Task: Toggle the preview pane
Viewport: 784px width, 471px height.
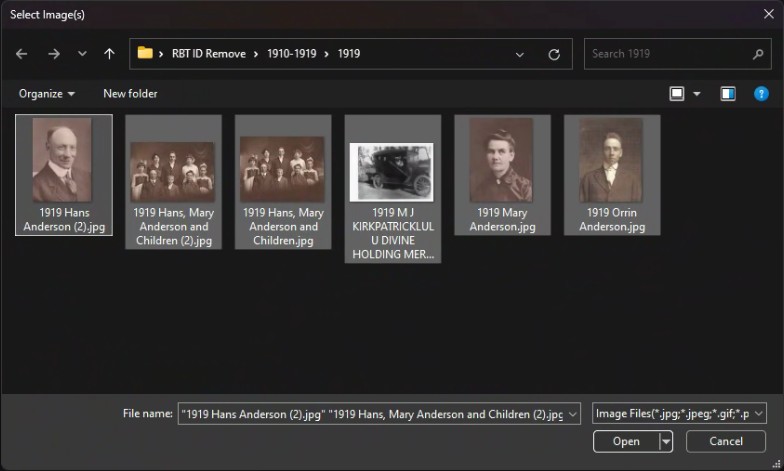Action: [x=728, y=94]
